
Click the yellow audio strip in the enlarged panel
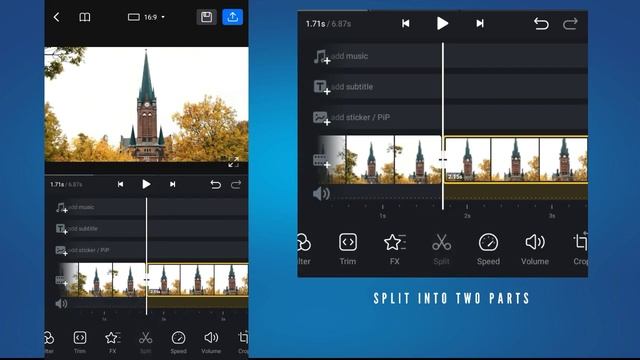[x=516, y=192]
